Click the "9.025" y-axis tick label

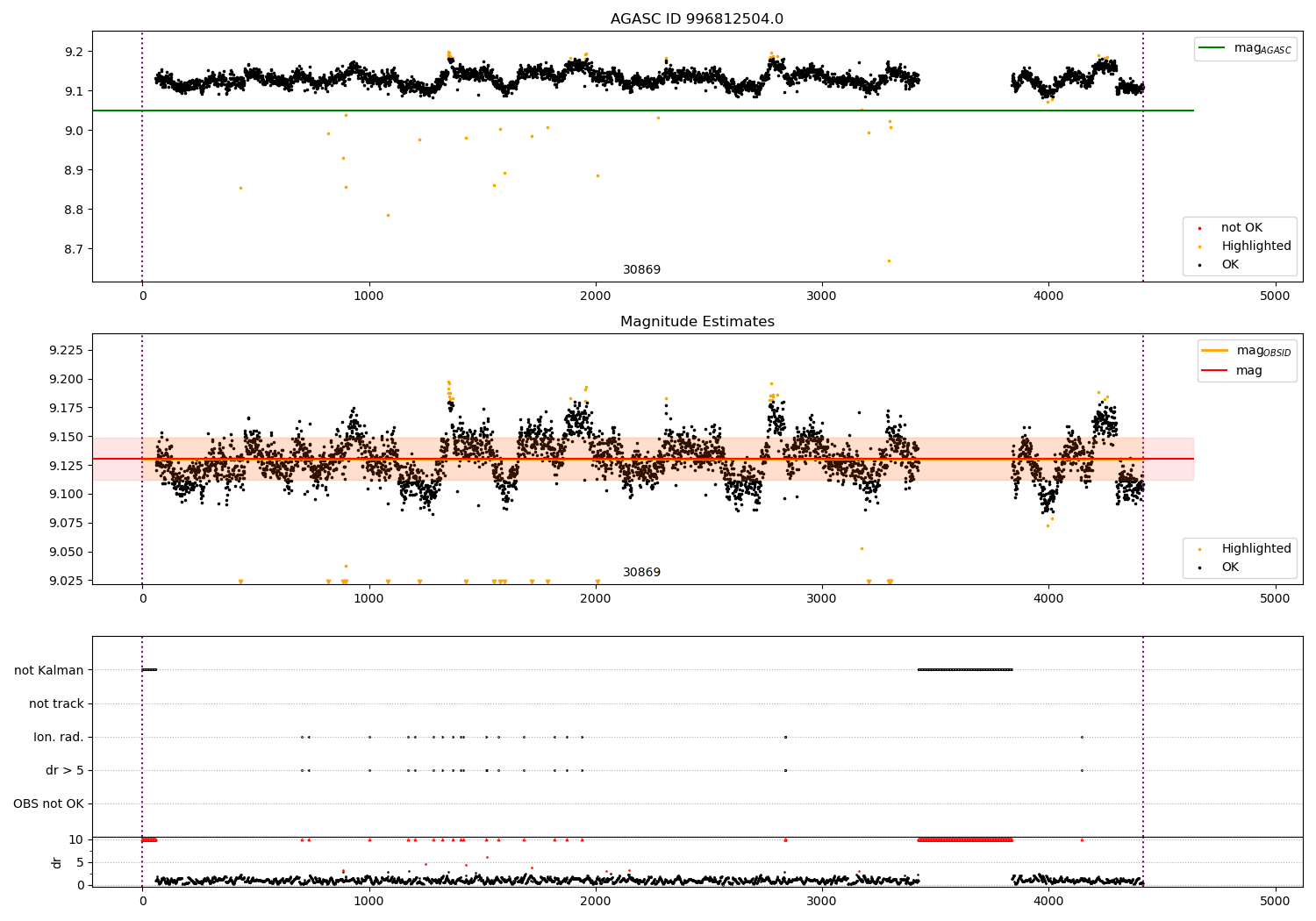click(67, 581)
